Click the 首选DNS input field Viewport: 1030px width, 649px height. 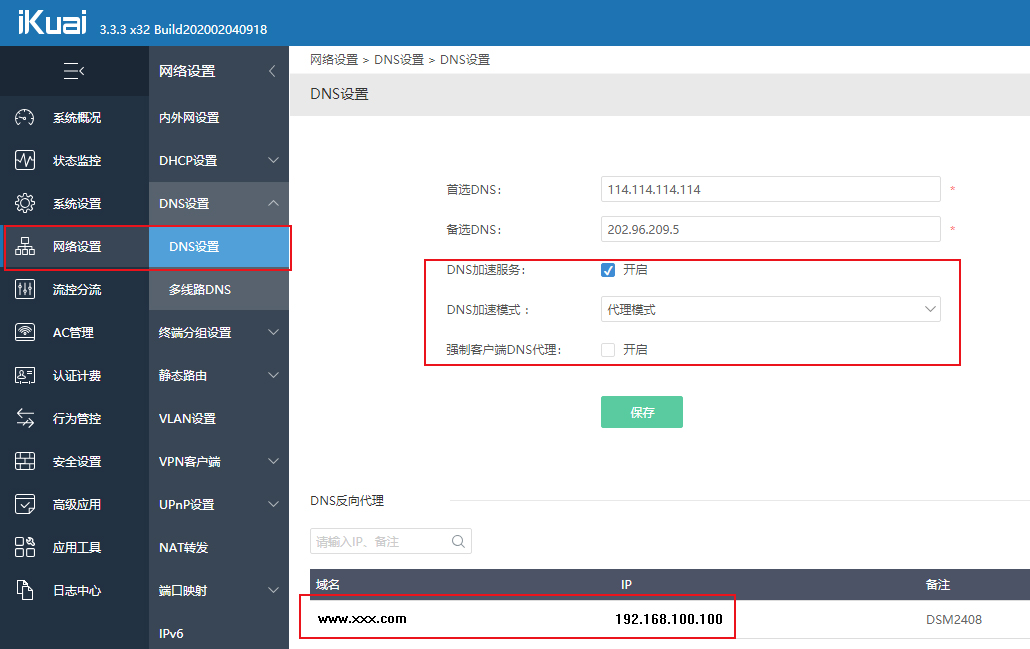[x=770, y=189]
